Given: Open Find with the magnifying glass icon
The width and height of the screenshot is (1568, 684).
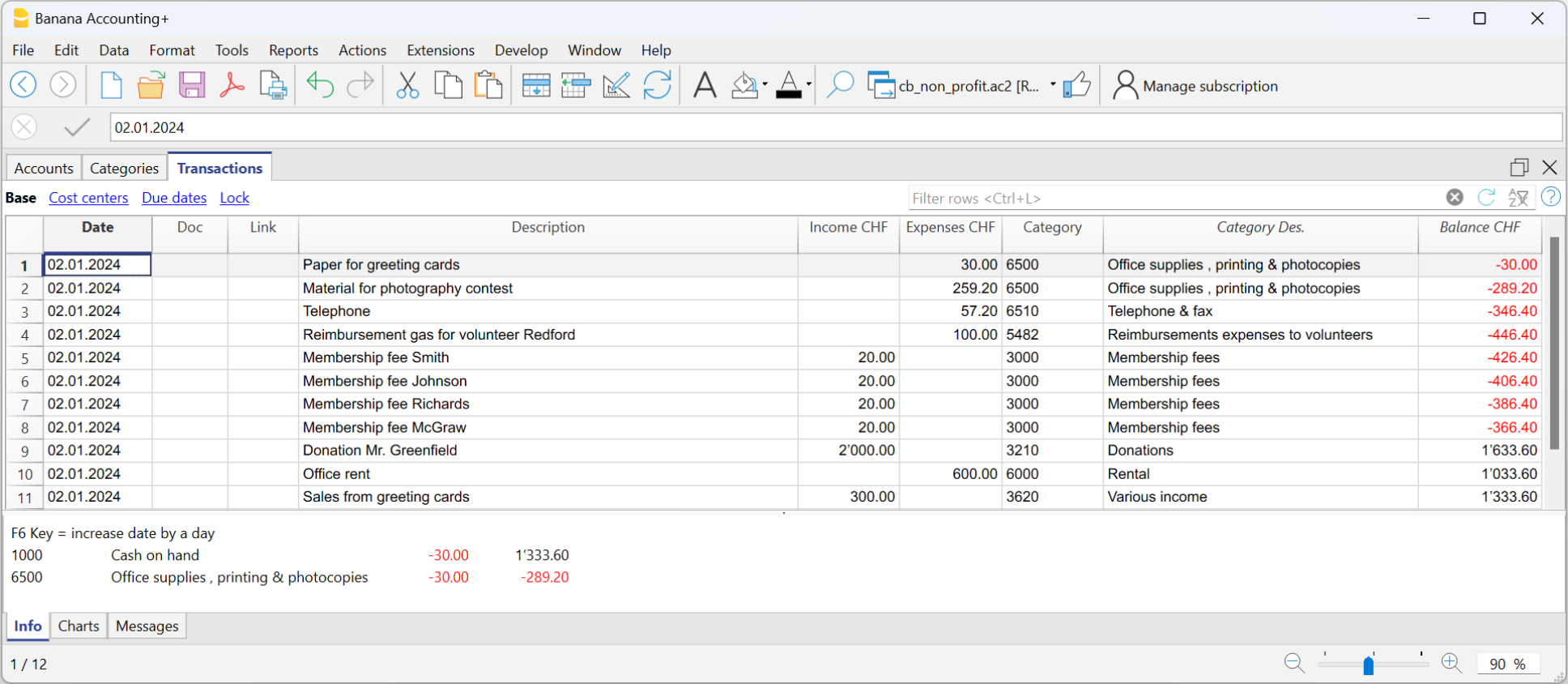Looking at the screenshot, I should pos(840,85).
